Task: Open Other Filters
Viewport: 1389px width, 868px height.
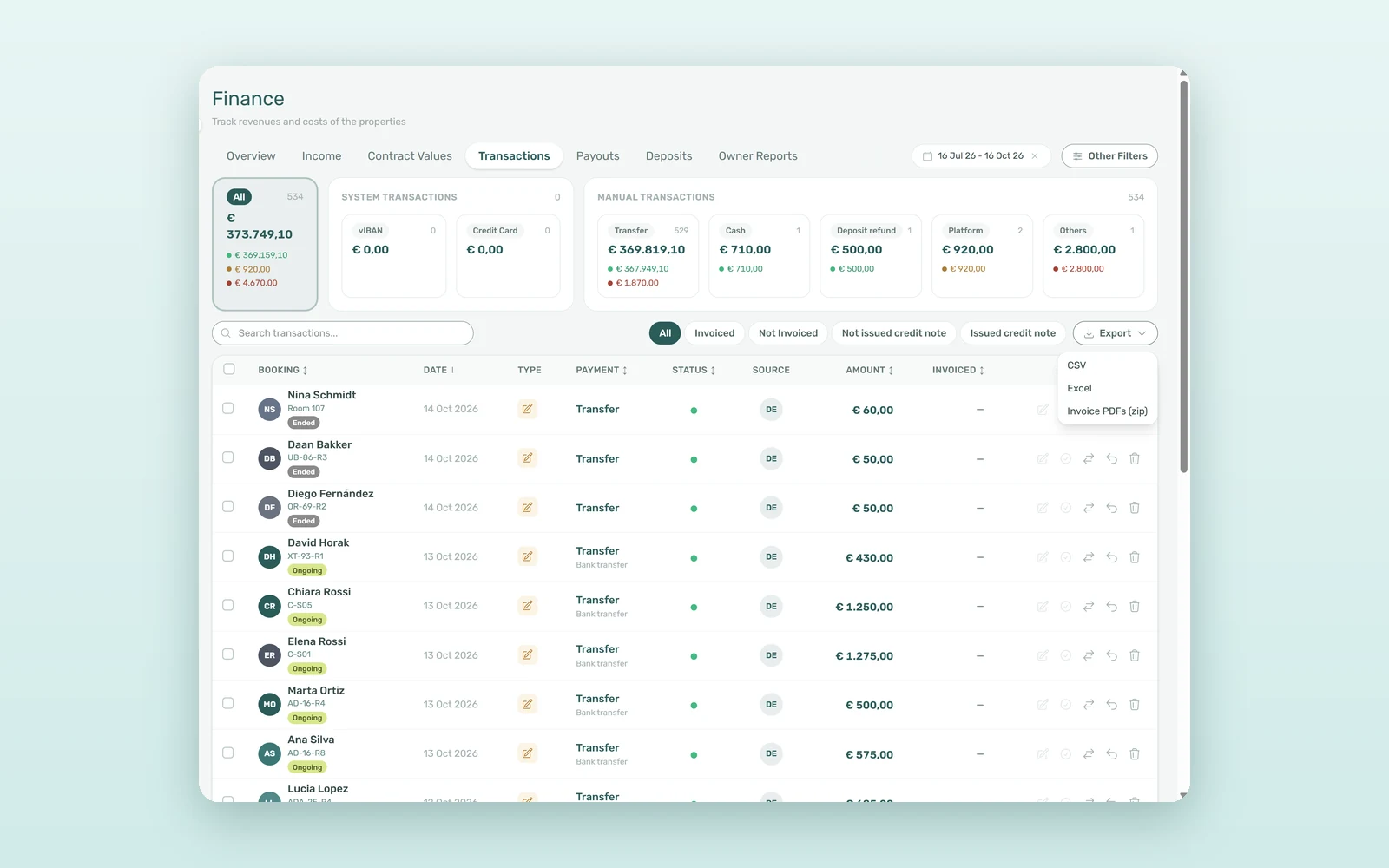Action: [1109, 156]
